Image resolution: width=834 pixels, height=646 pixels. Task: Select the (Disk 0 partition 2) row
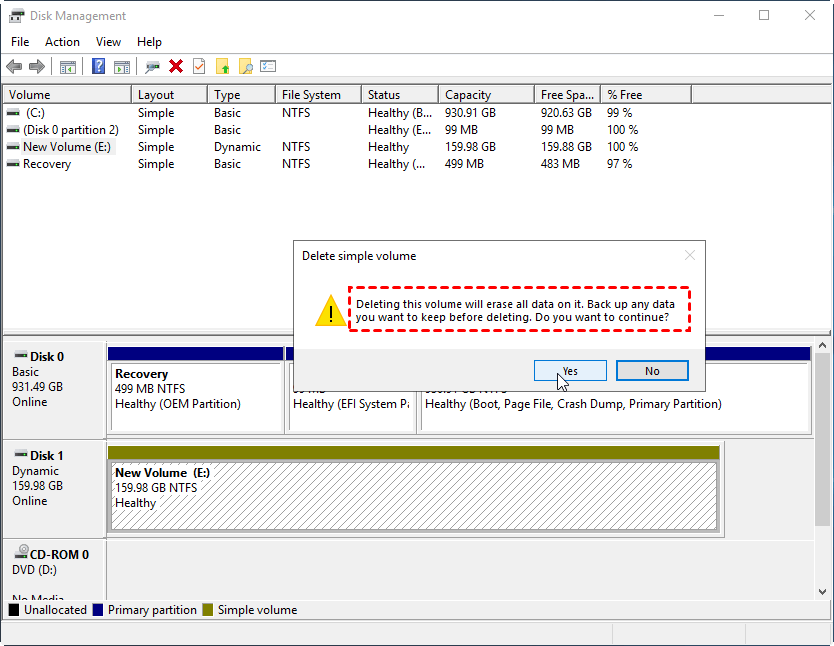click(x=348, y=130)
